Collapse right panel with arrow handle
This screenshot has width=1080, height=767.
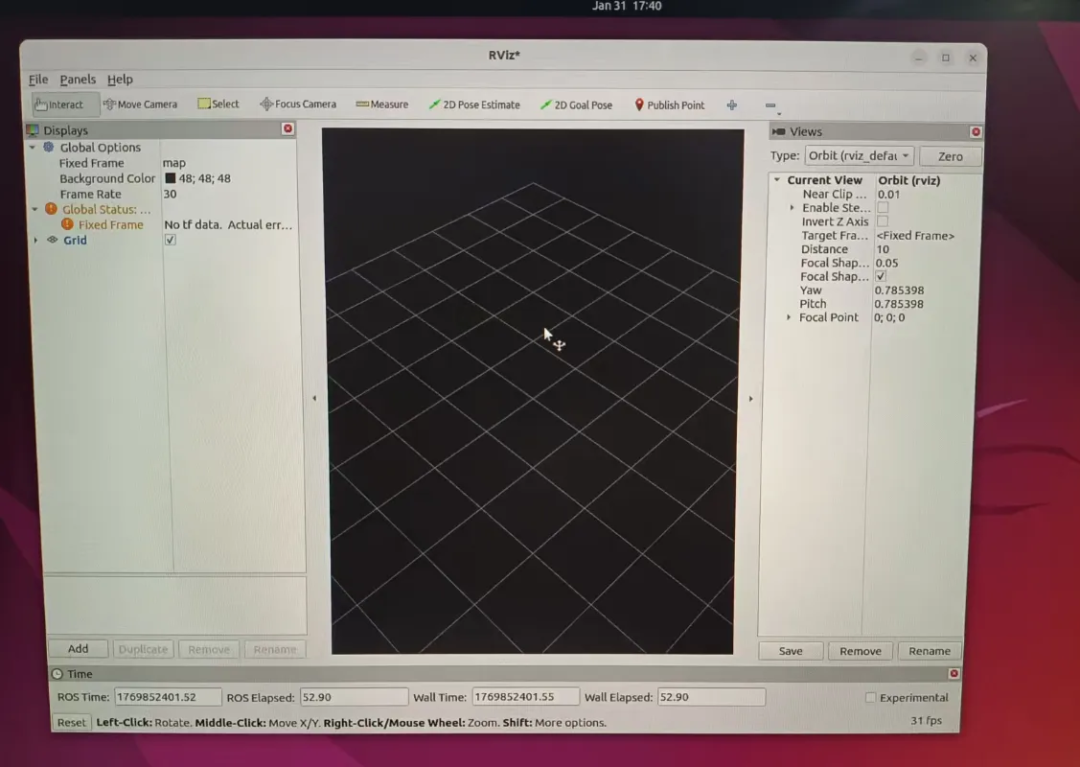(x=751, y=399)
